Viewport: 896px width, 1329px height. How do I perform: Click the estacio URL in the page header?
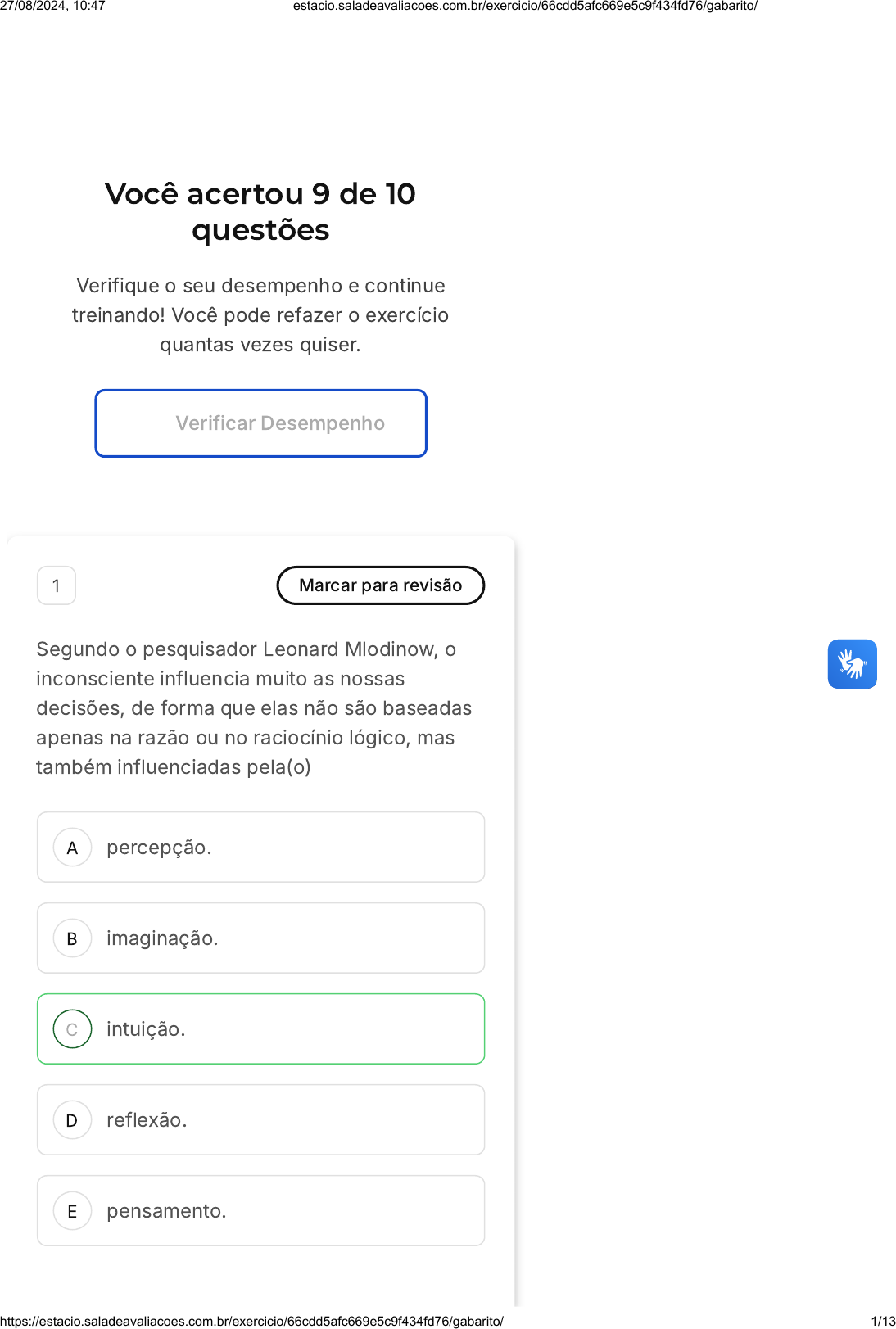click(525, 6)
